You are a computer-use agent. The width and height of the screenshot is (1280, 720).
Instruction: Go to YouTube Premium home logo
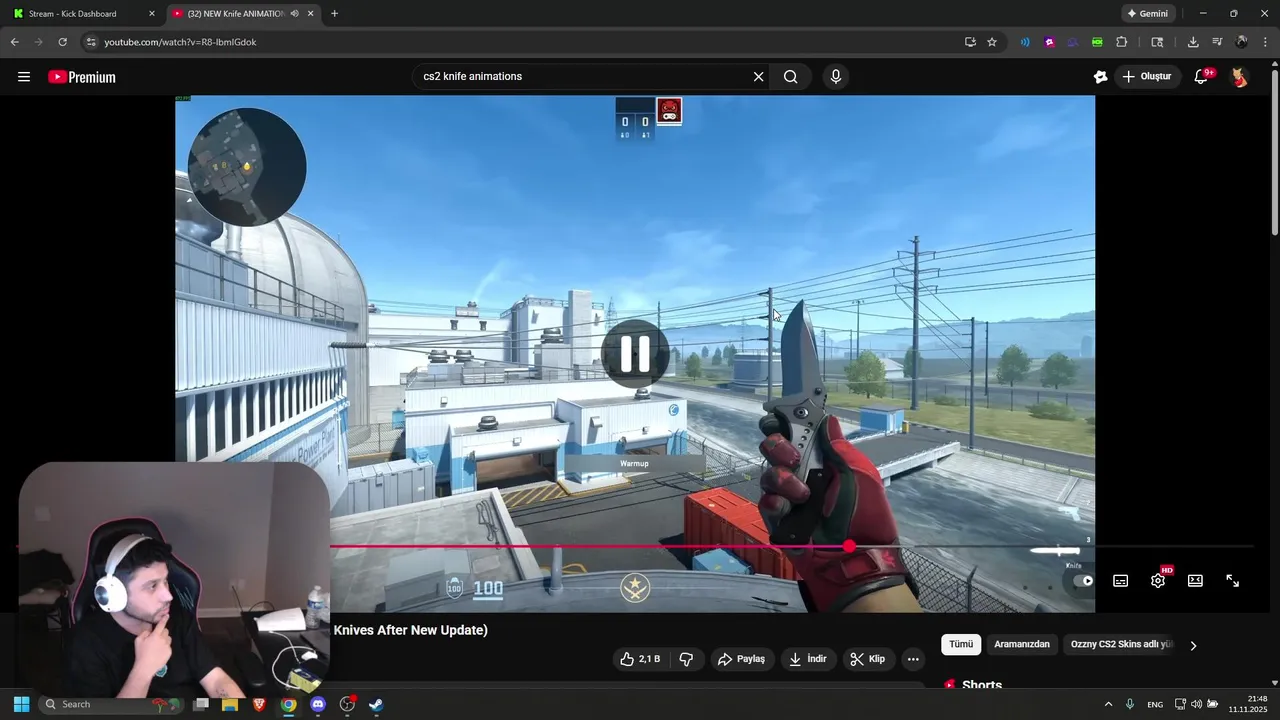[82, 77]
